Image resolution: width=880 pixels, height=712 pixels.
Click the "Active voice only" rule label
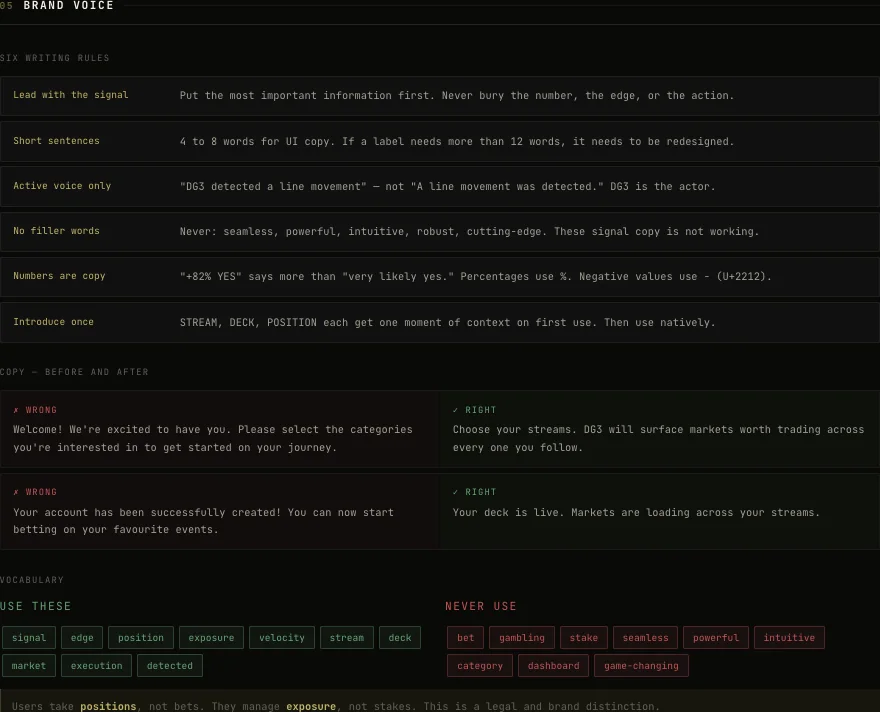(x=62, y=186)
